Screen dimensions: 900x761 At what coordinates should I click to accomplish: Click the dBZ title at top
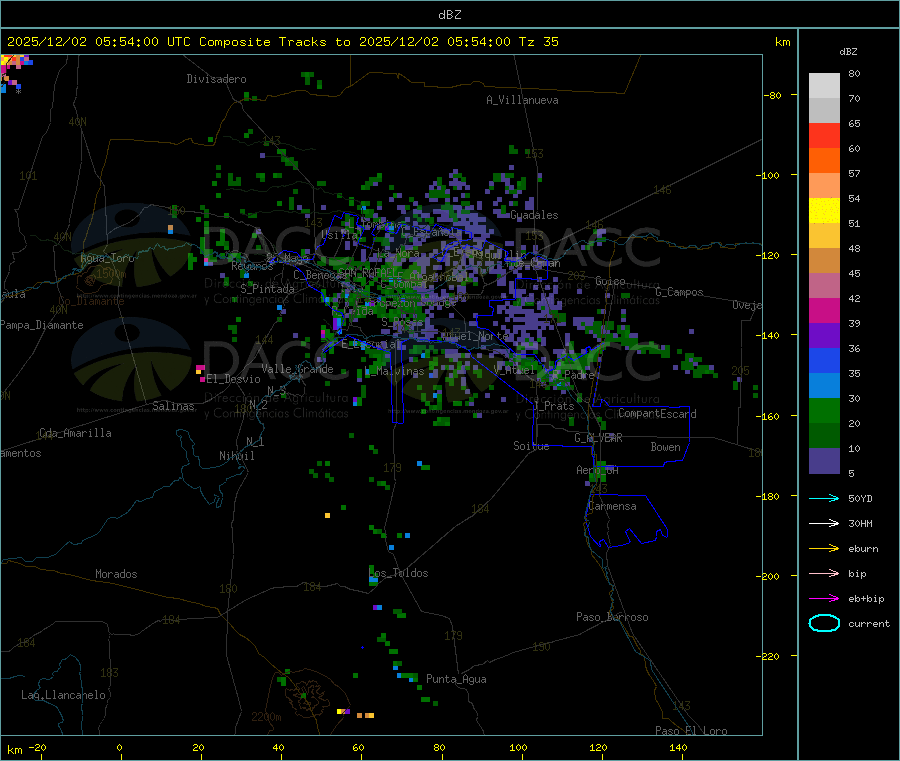click(449, 15)
